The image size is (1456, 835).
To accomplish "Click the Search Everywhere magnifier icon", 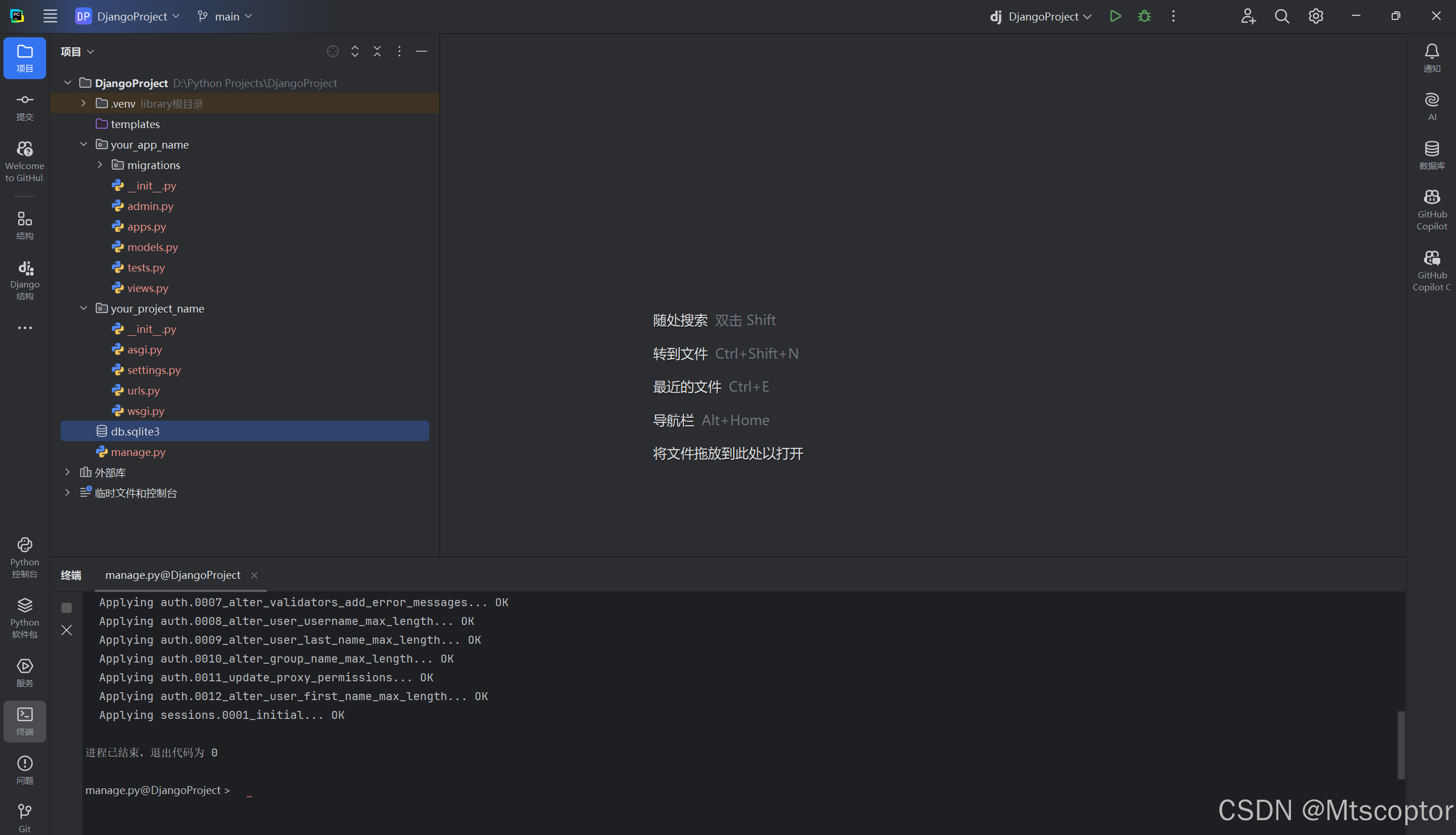I will tap(1282, 16).
